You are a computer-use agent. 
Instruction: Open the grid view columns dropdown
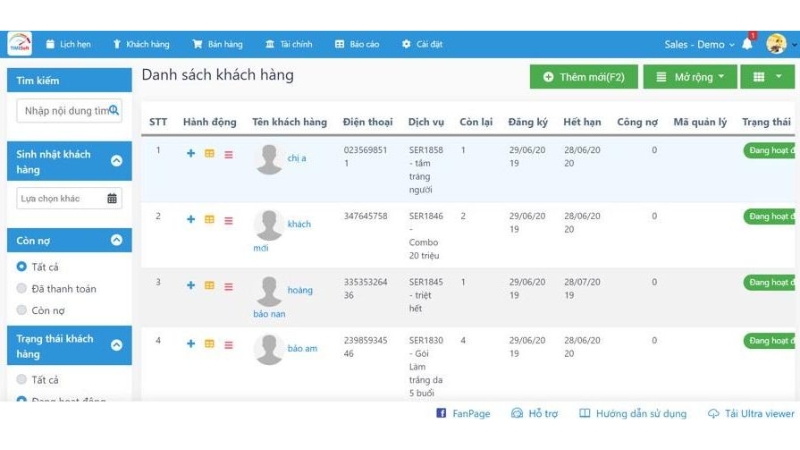pyautogui.click(x=768, y=77)
